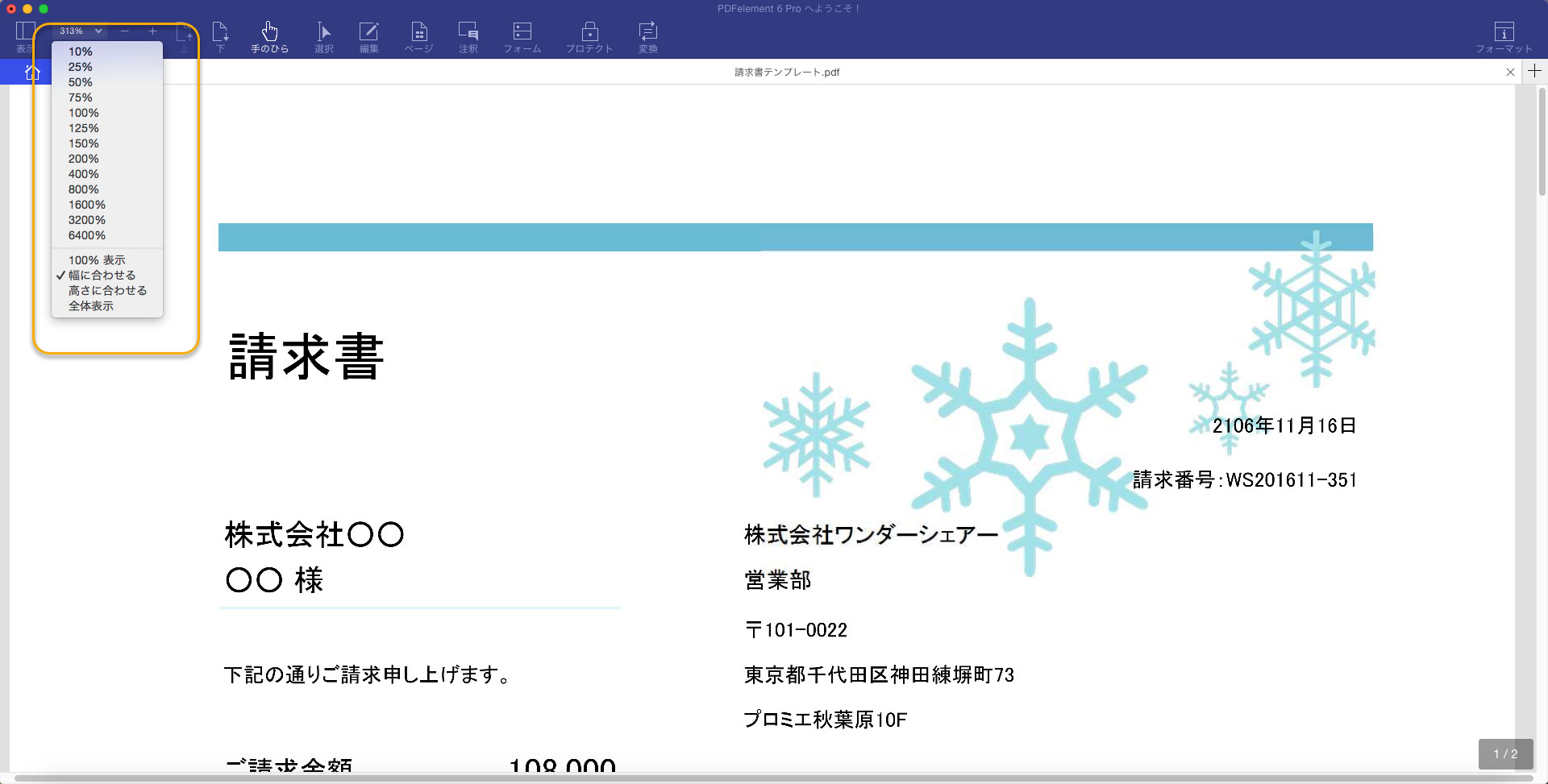1548x784 pixels.
Task: Click the vertical scrollbar thumb
Action: coord(1542,142)
